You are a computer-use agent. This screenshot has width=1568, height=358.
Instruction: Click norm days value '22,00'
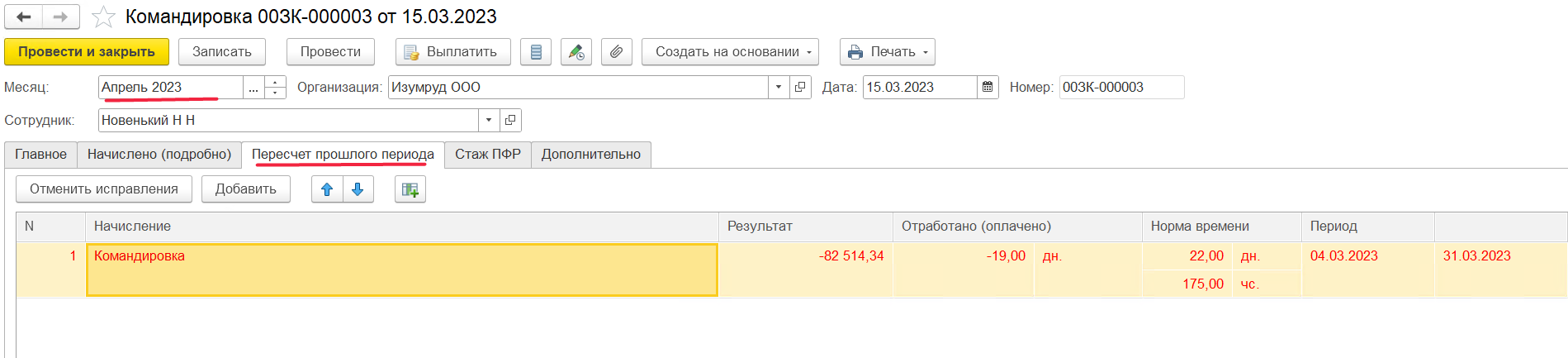coord(1206,256)
